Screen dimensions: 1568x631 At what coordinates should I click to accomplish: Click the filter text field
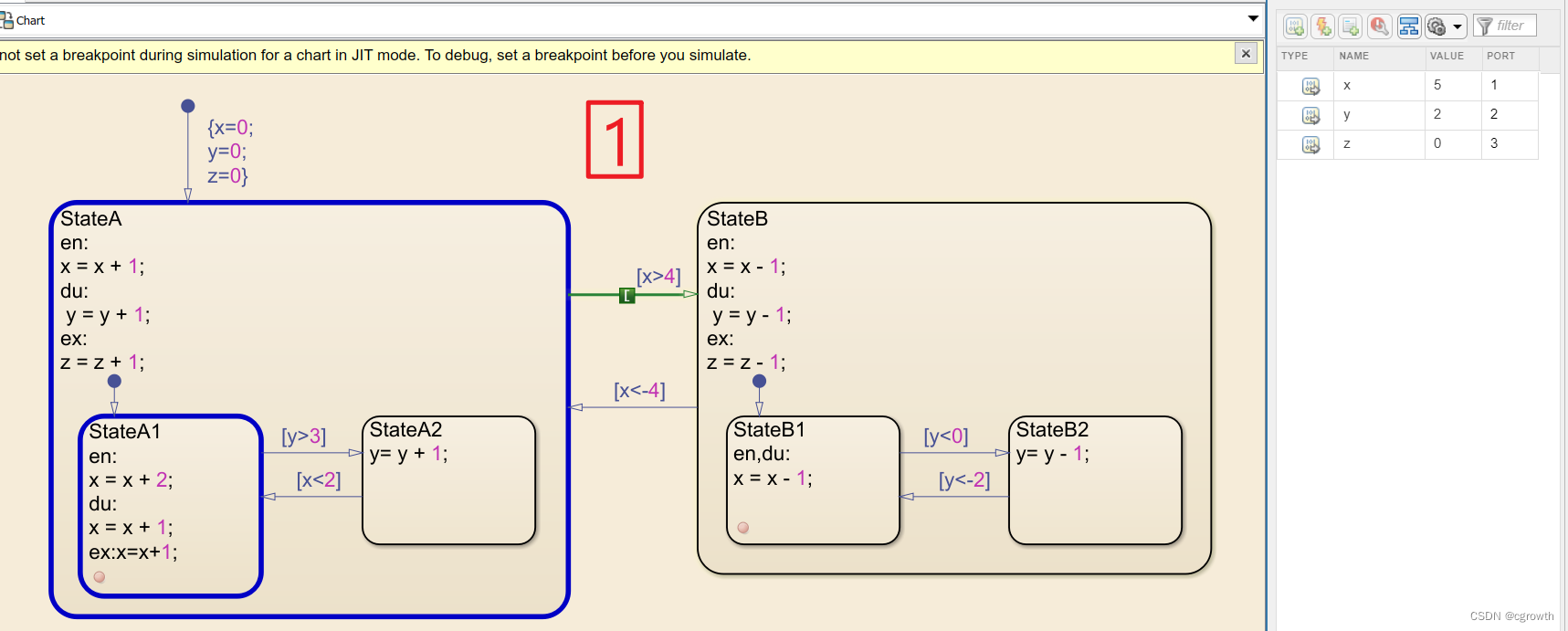pyautogui.click(x=1505, y=26)
